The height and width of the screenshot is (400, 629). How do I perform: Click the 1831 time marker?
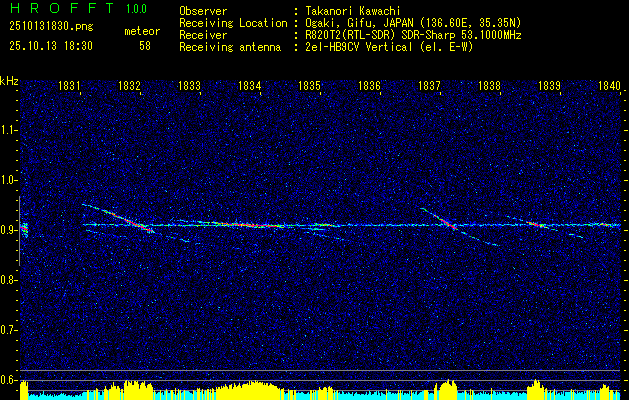70,87
